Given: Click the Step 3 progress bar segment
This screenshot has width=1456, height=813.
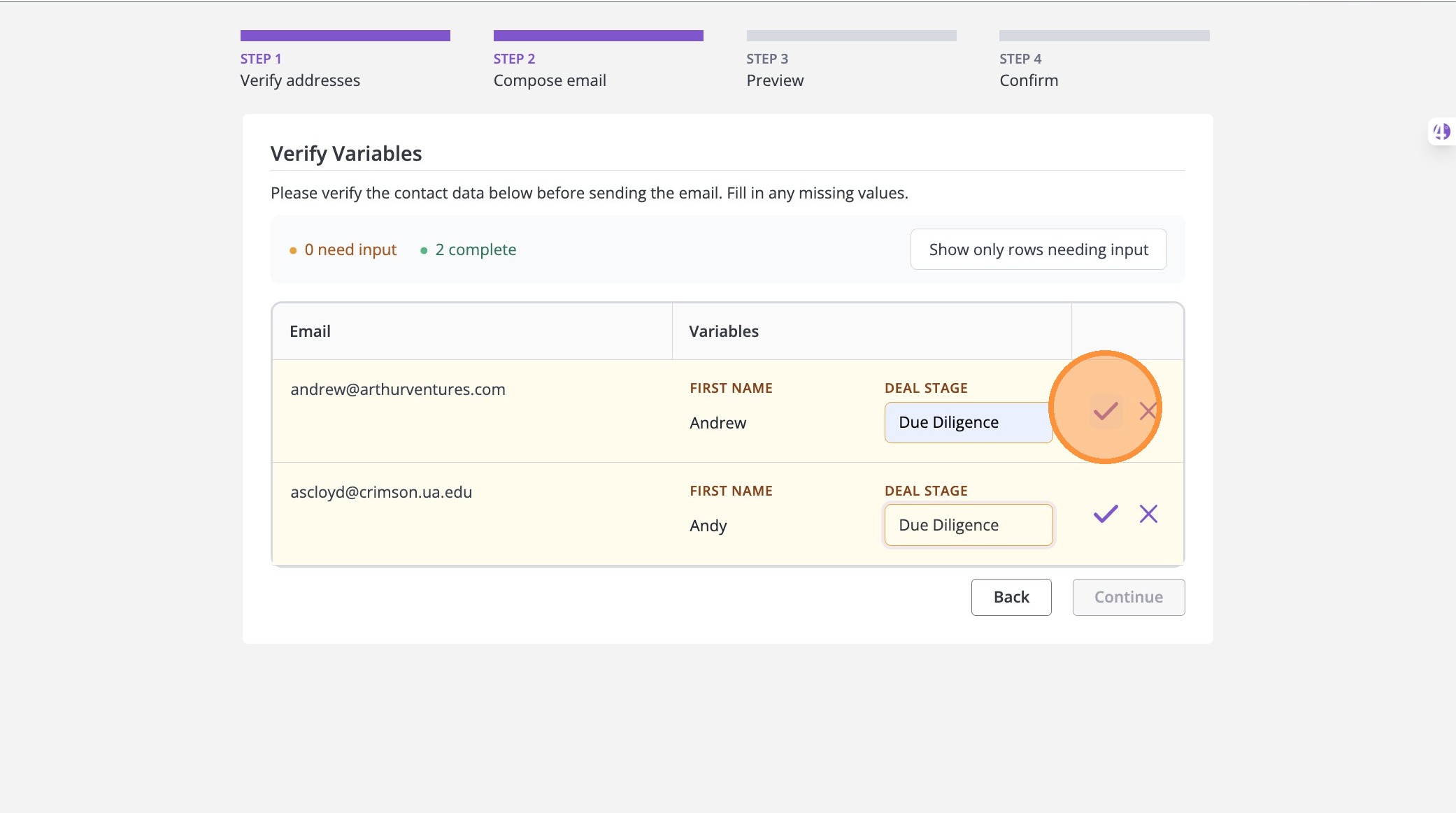Looking at the screenshot, I should (851, 36).
